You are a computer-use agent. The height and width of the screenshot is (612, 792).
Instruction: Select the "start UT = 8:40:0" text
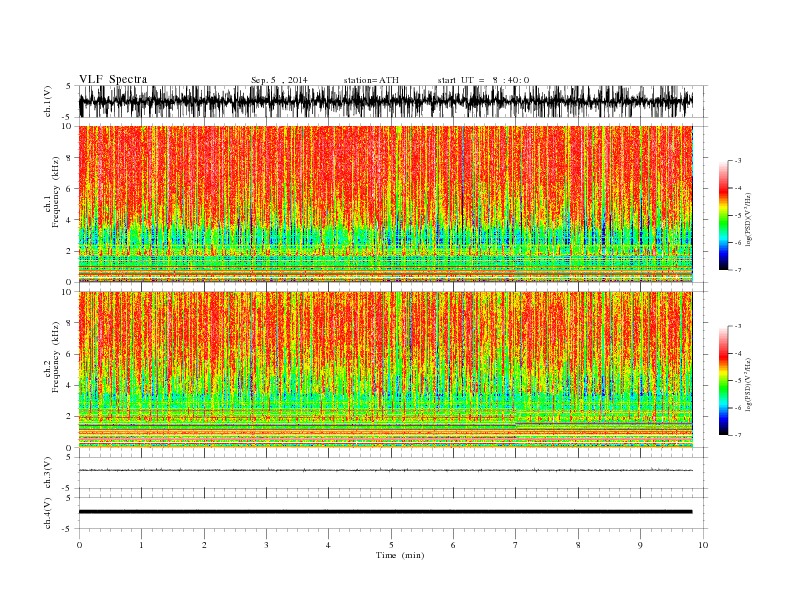point(483,80)
